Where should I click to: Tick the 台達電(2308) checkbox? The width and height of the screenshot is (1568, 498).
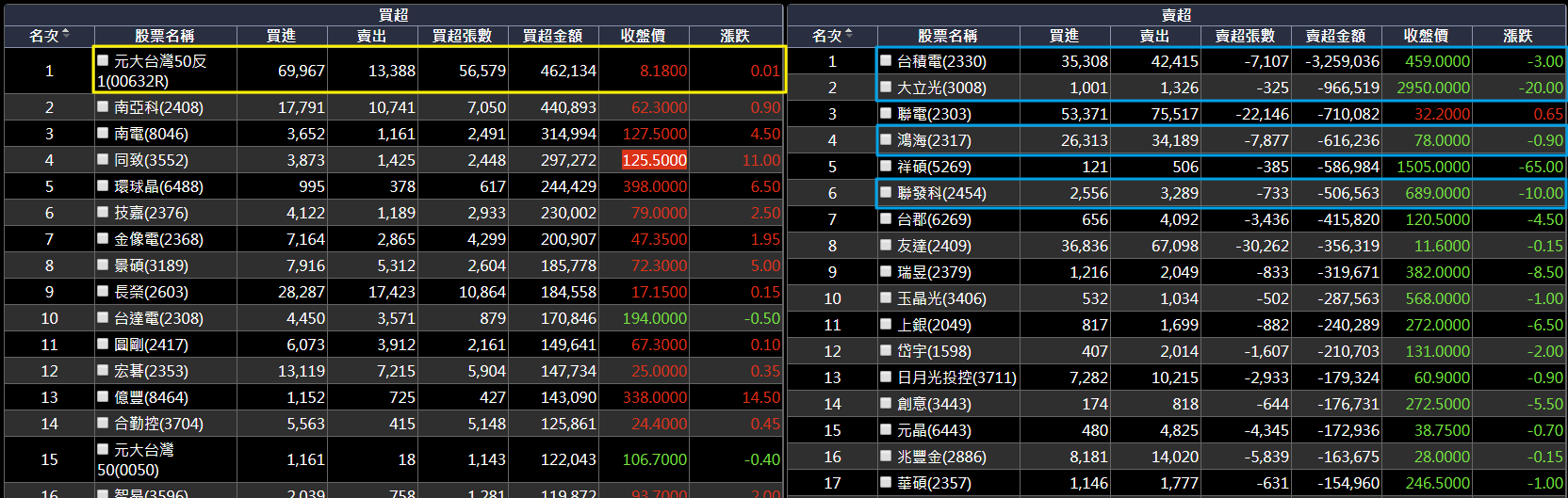[x=103, y=317]
